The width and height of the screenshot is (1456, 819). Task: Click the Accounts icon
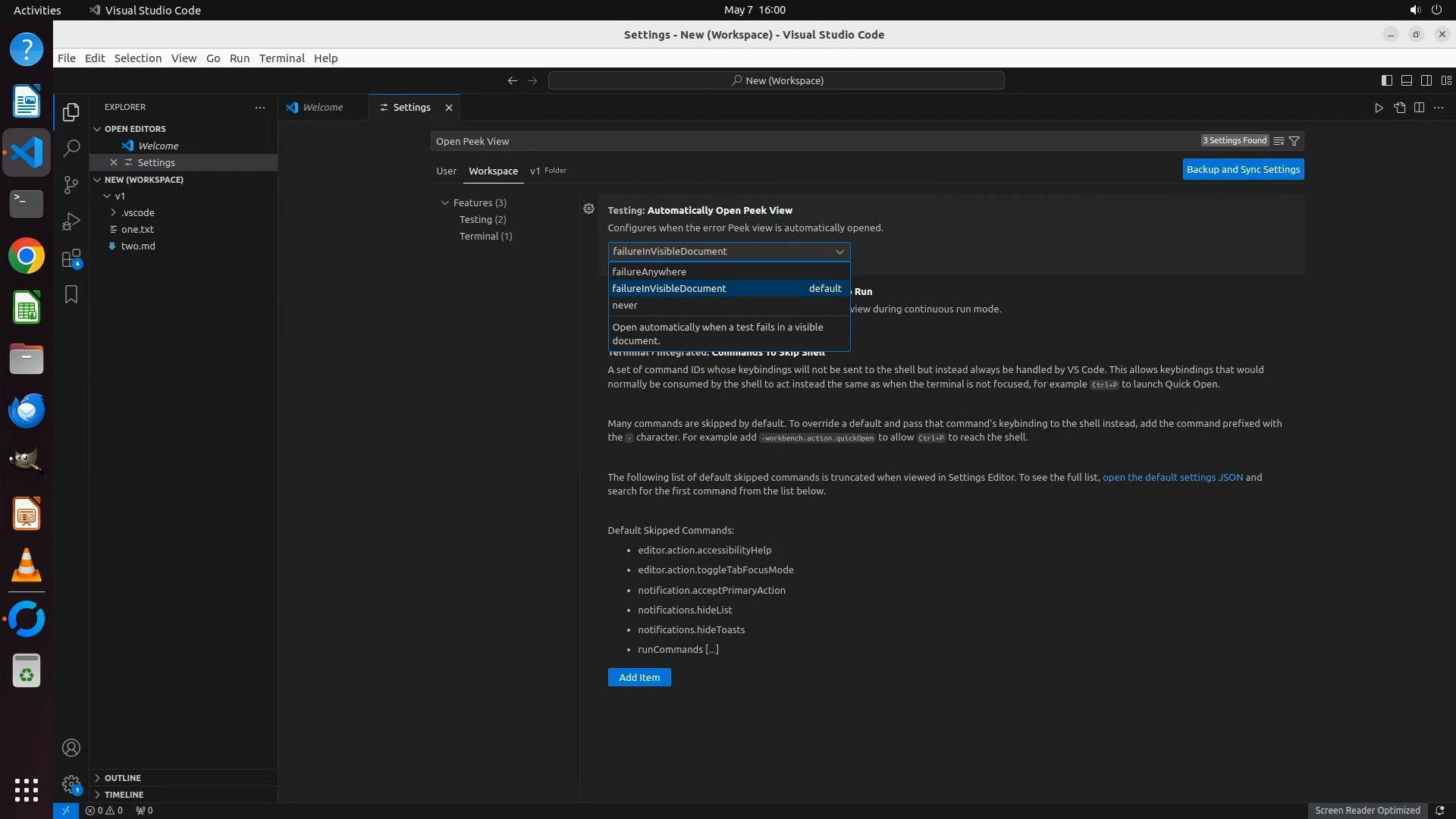coord(71,748)
